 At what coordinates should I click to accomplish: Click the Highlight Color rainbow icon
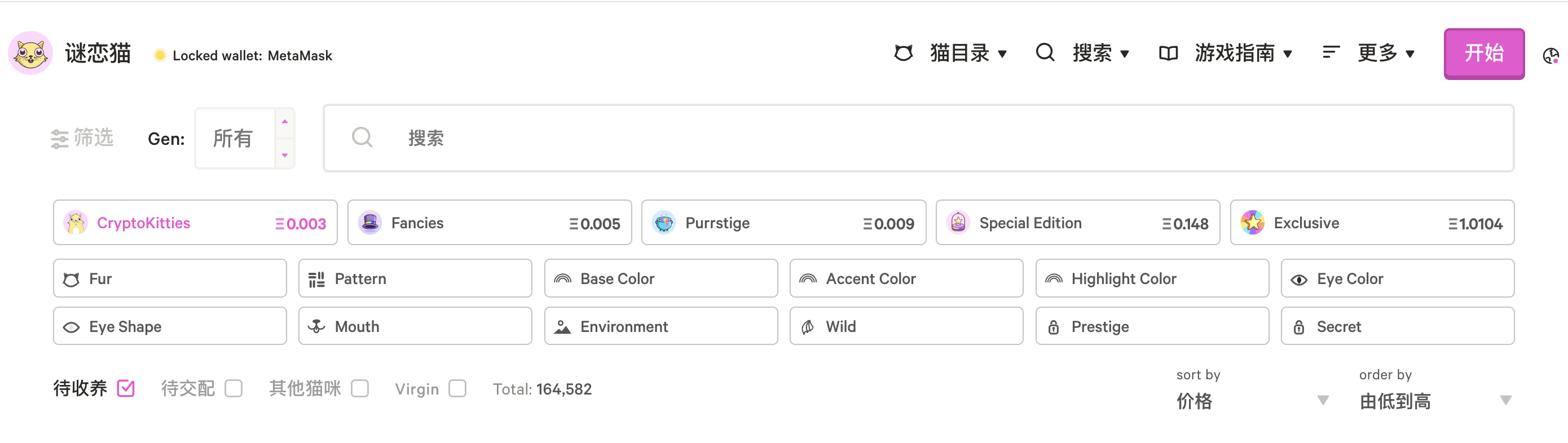pyautogui.click(x=1054, y=278)
